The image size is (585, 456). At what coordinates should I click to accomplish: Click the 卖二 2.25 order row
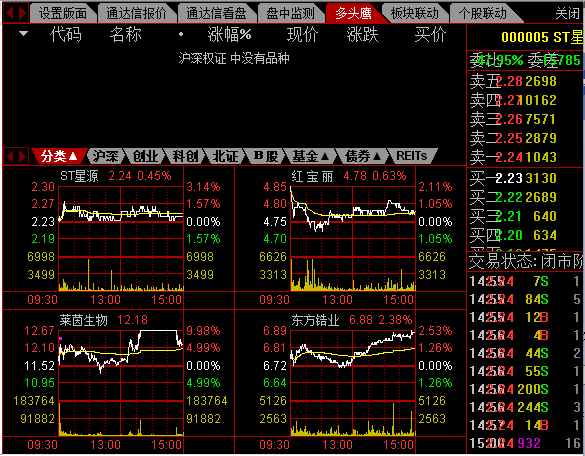(524, 138)
